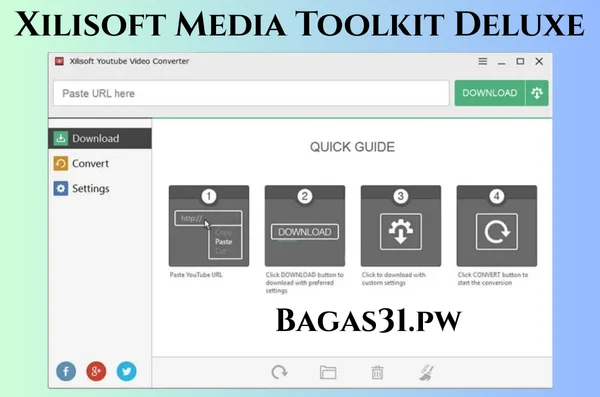Switch to the Convert tab
This screenshot has height=397, width=600.
click(x=100, y=163)
